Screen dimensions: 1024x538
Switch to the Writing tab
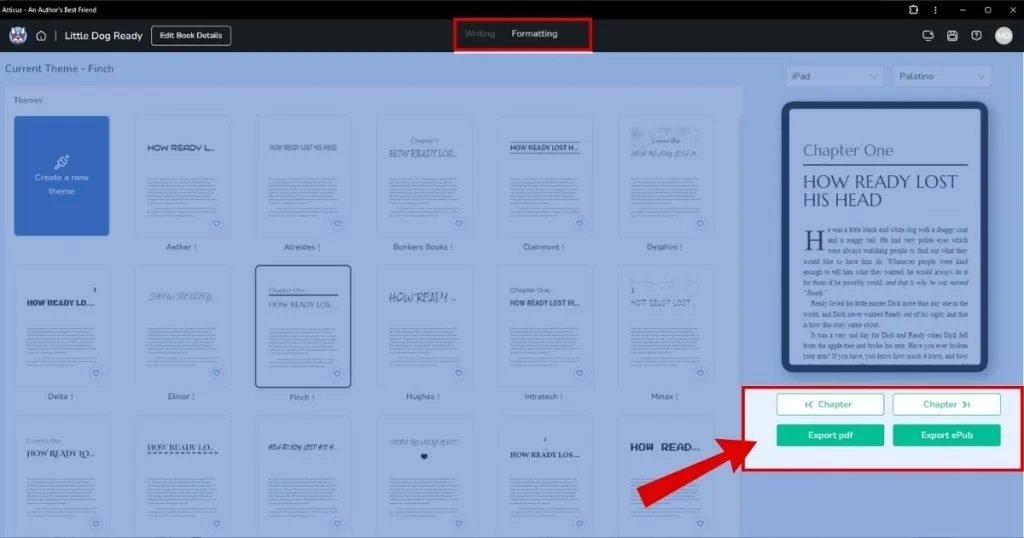coord(480,34)
